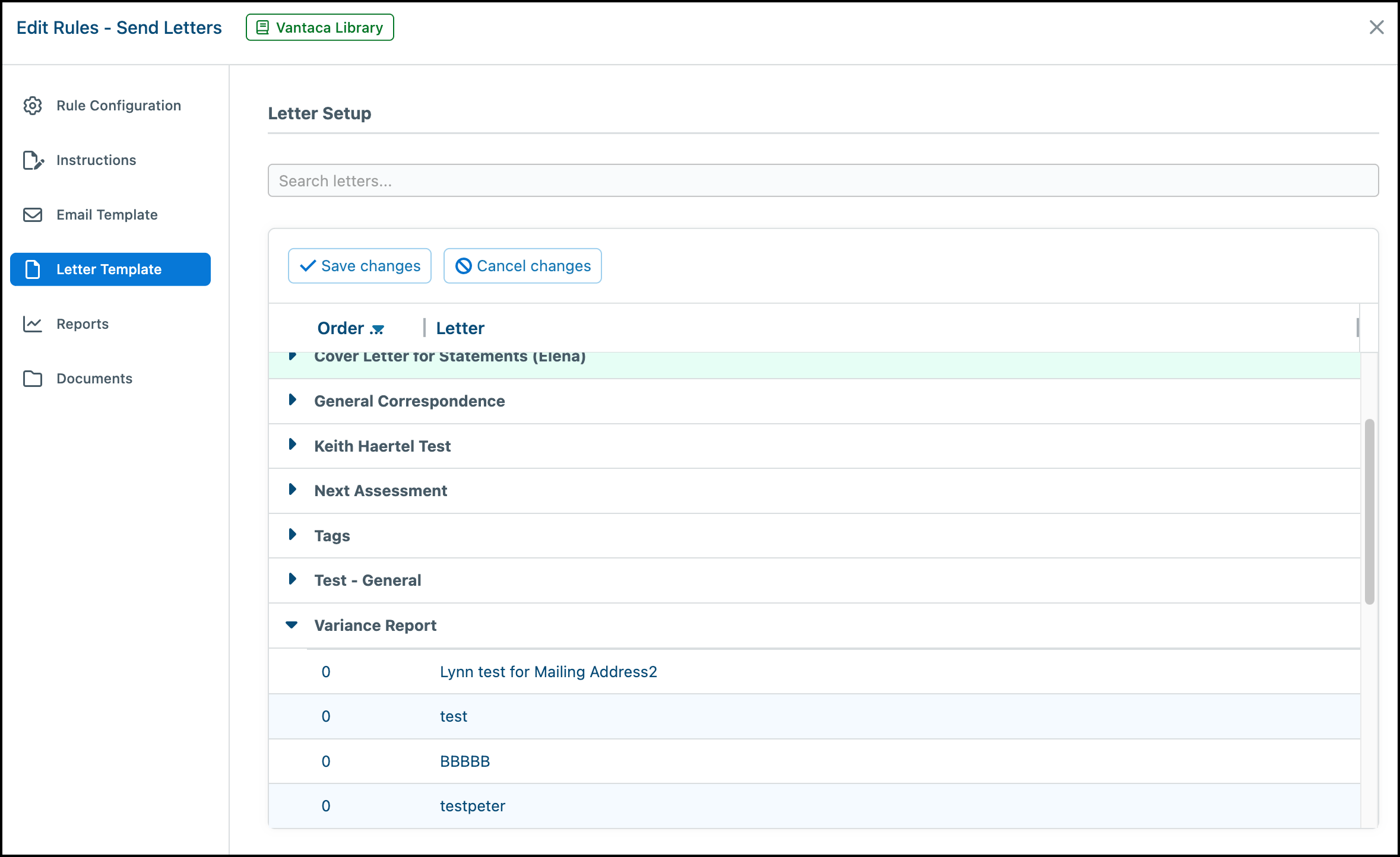Click the Instructions document-edit icon
1400x857 pixels.
pyautogui.click(x=33, y=160)
